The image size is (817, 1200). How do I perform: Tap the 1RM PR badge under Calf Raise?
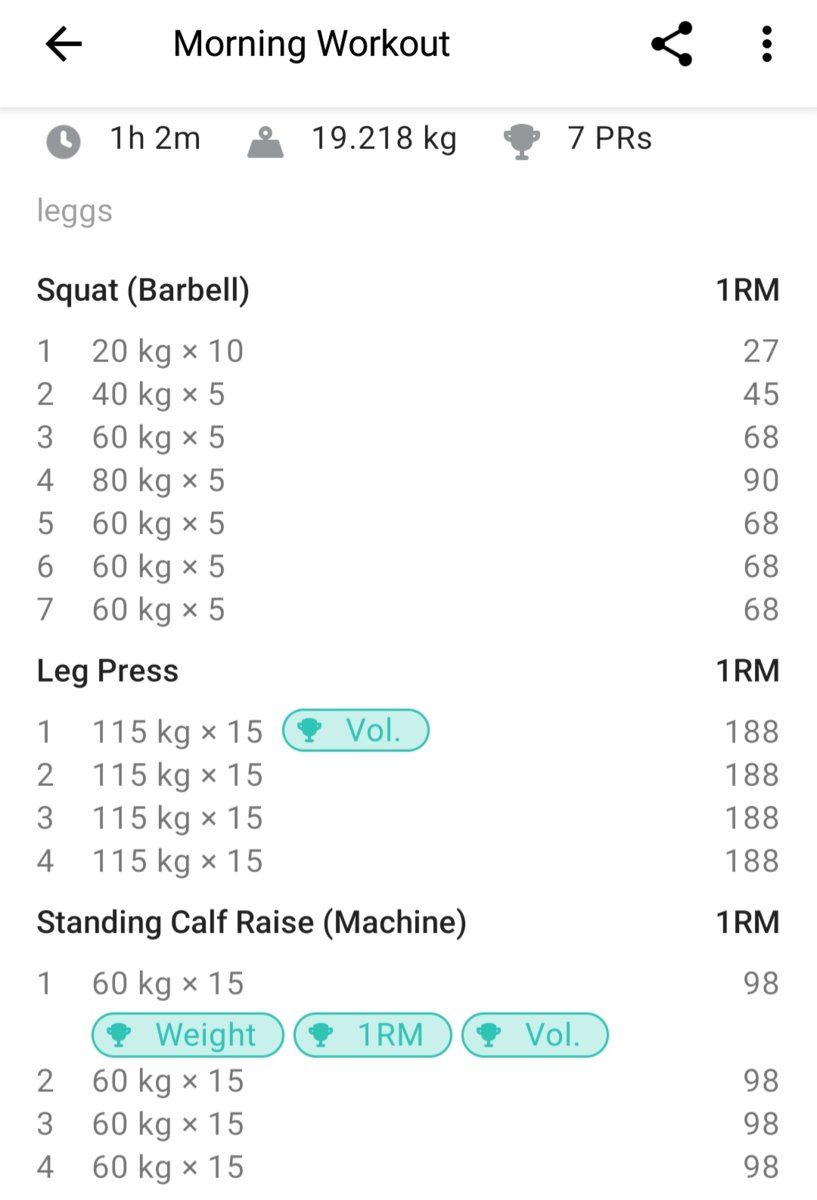click(x=372, y=1035)
